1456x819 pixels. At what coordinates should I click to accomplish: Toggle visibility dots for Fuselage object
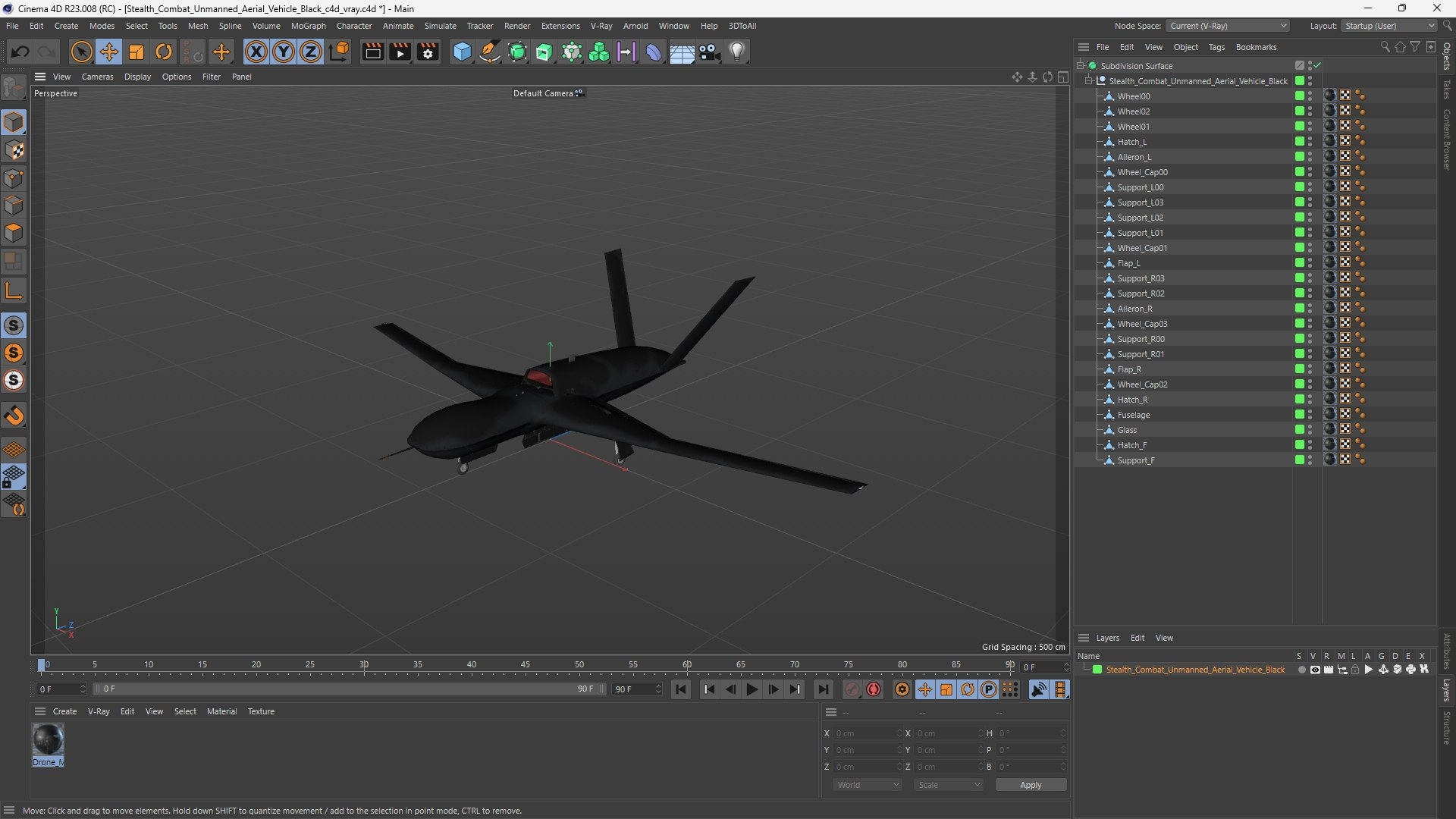point(1310,415)
